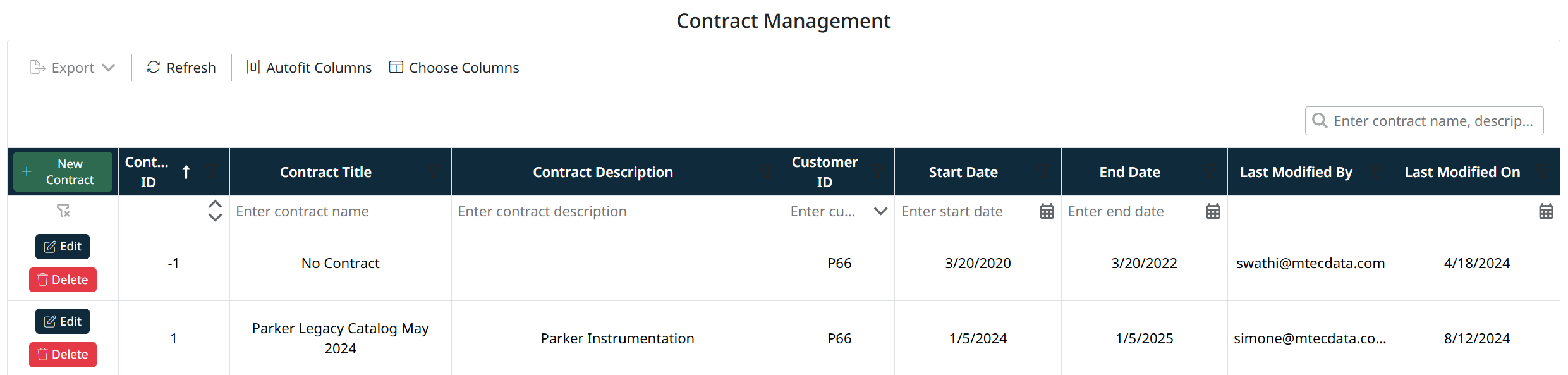Open the Start Date filter calendar

1047,211
